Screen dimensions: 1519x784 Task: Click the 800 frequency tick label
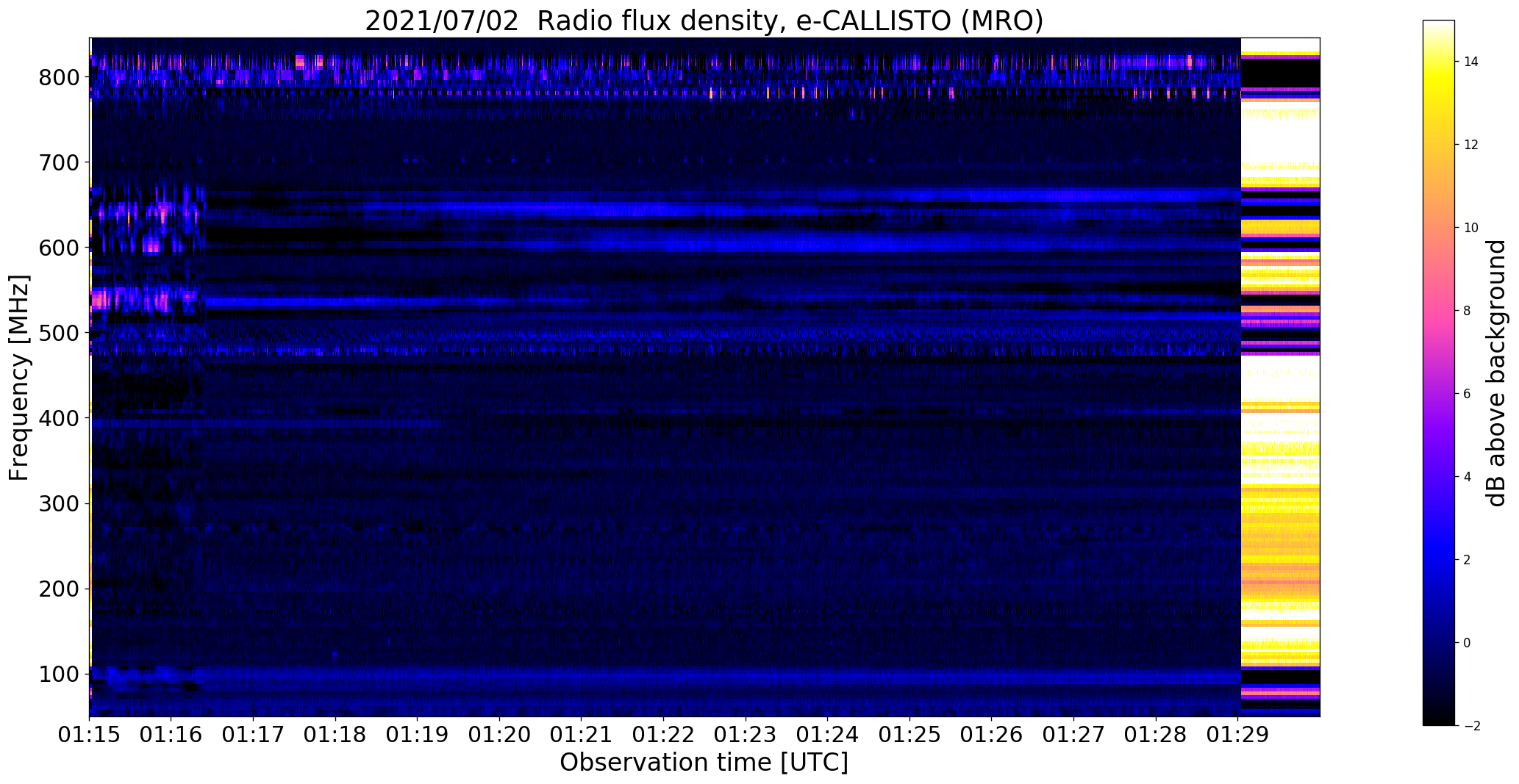point(59,77)
